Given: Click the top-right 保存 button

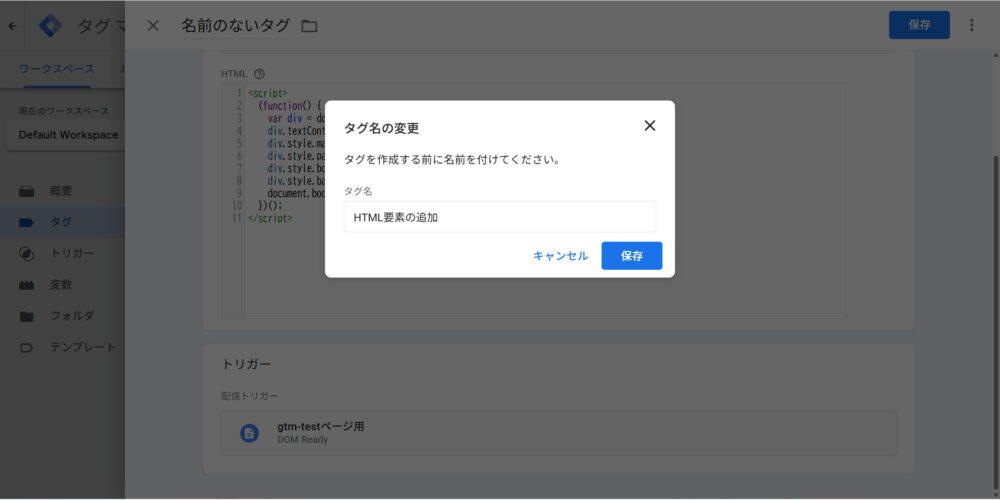Looking at the screenshot, I should tap(918, 25).
